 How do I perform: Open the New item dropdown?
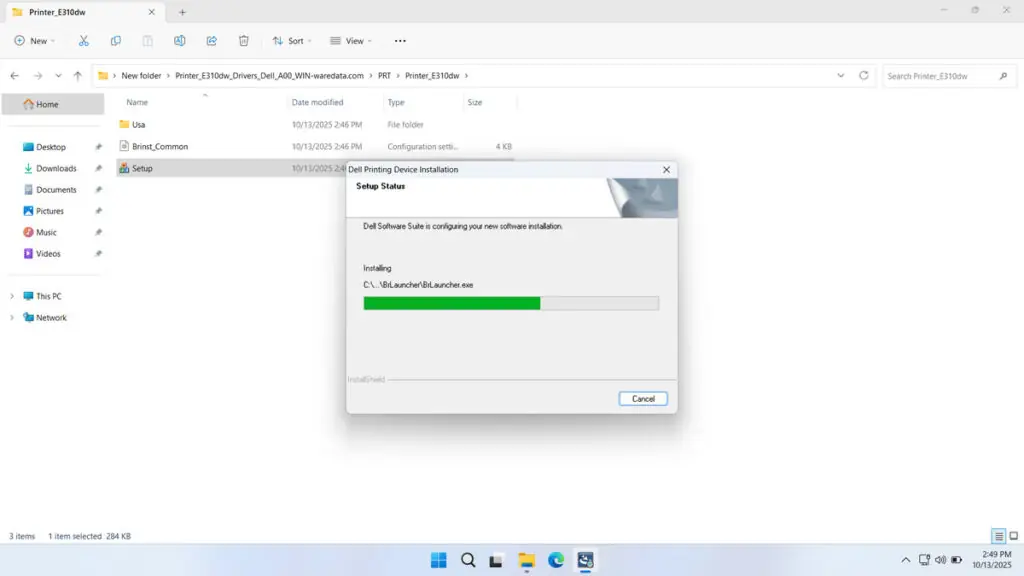click(35, 40)
